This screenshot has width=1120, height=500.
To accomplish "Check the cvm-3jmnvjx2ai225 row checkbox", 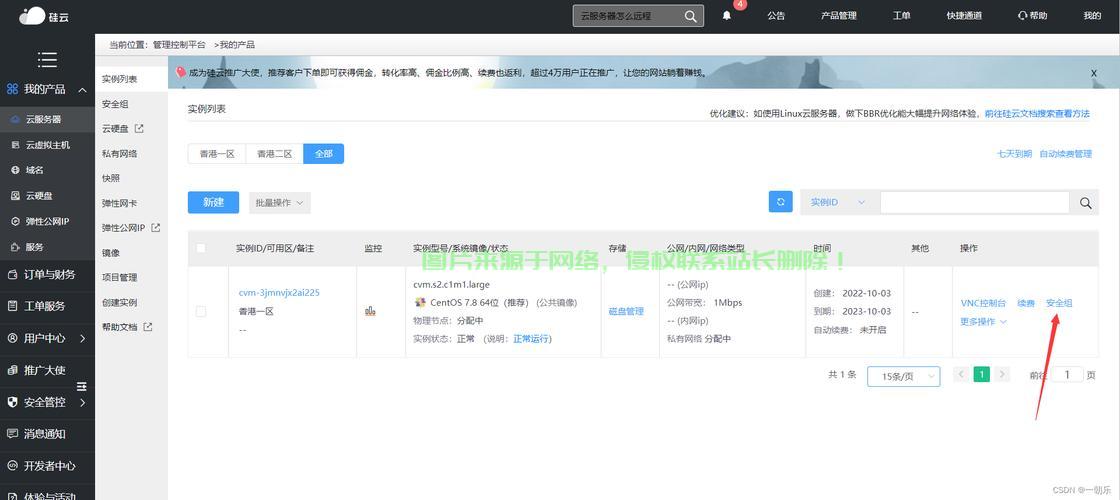I will click(x=201, y=311).
